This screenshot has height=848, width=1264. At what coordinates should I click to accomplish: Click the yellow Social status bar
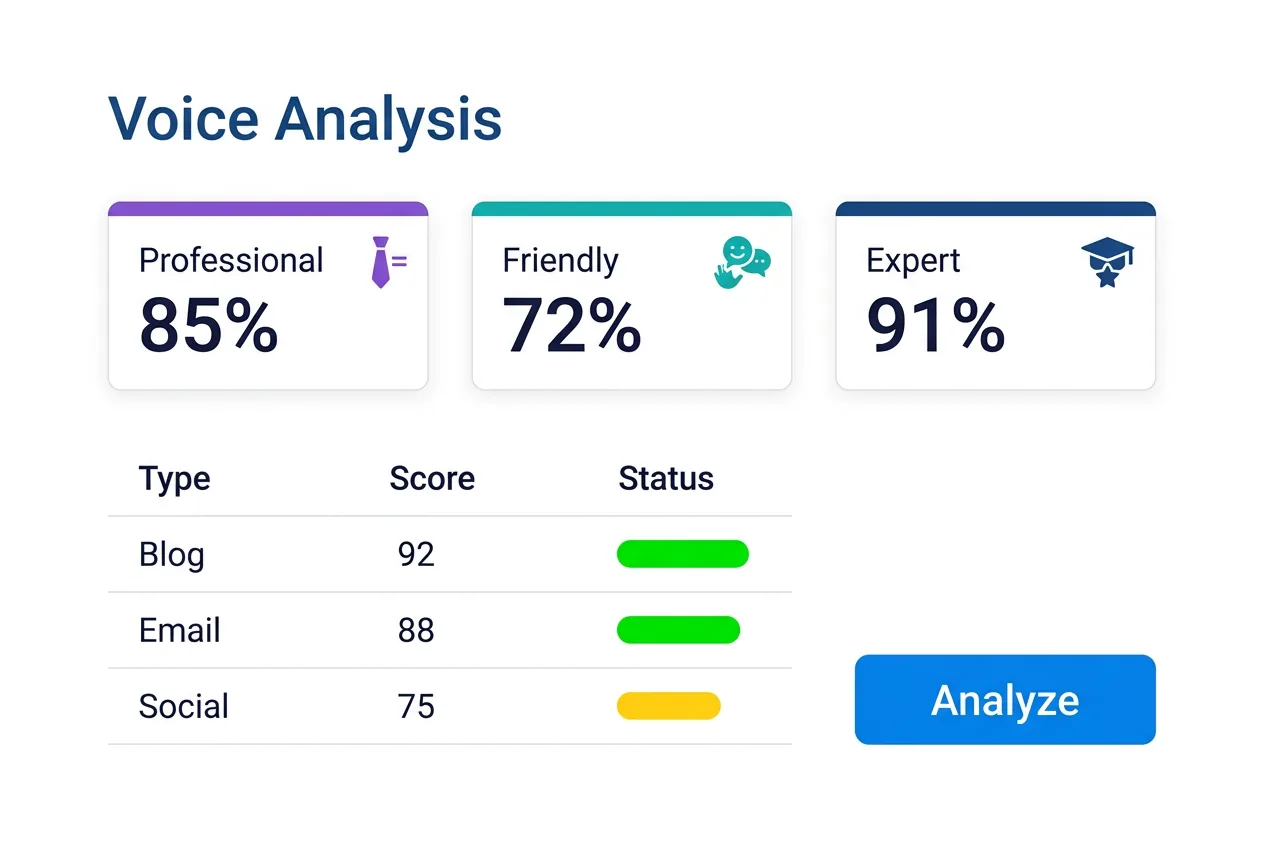(668, 706)
